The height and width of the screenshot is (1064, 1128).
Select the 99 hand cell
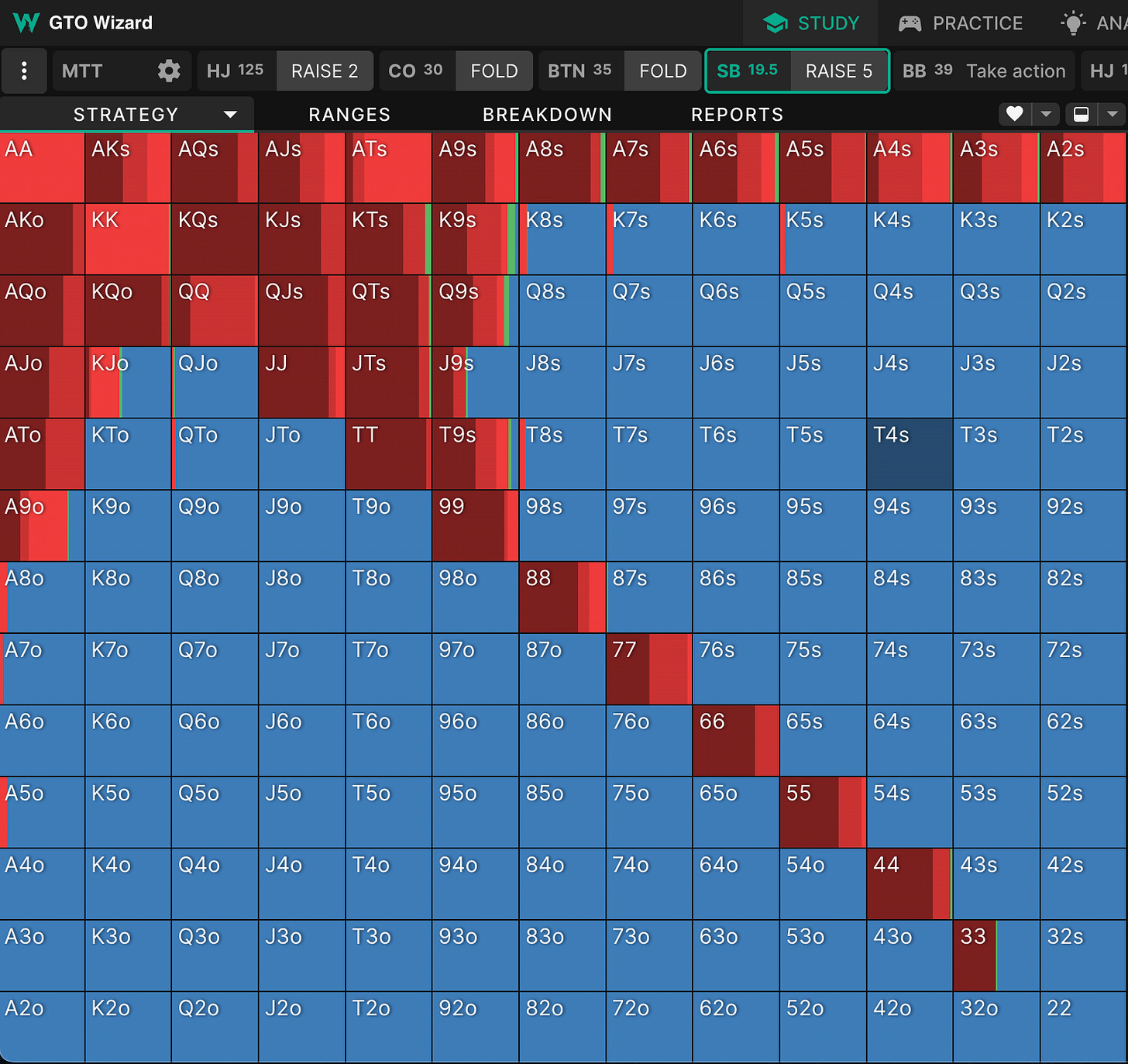tap(475, 525)
